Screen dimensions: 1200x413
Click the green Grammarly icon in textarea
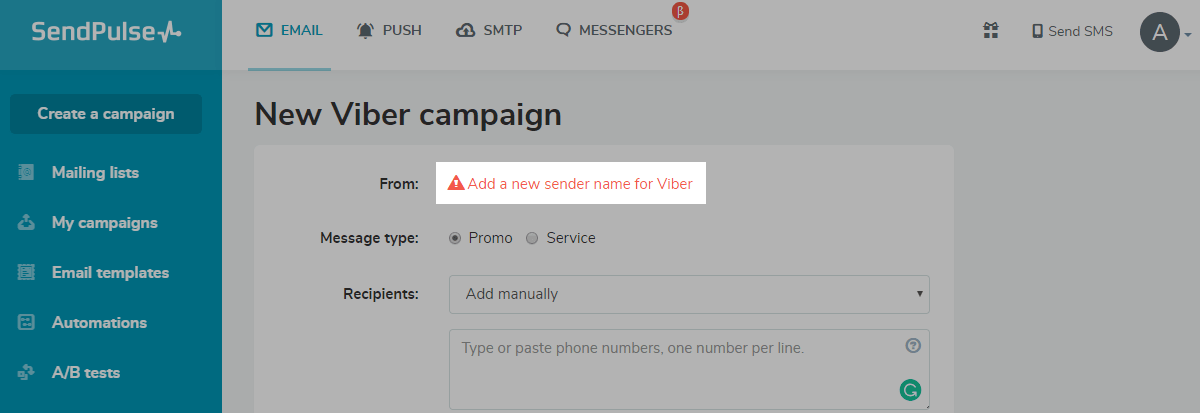[x=909, y=390]
